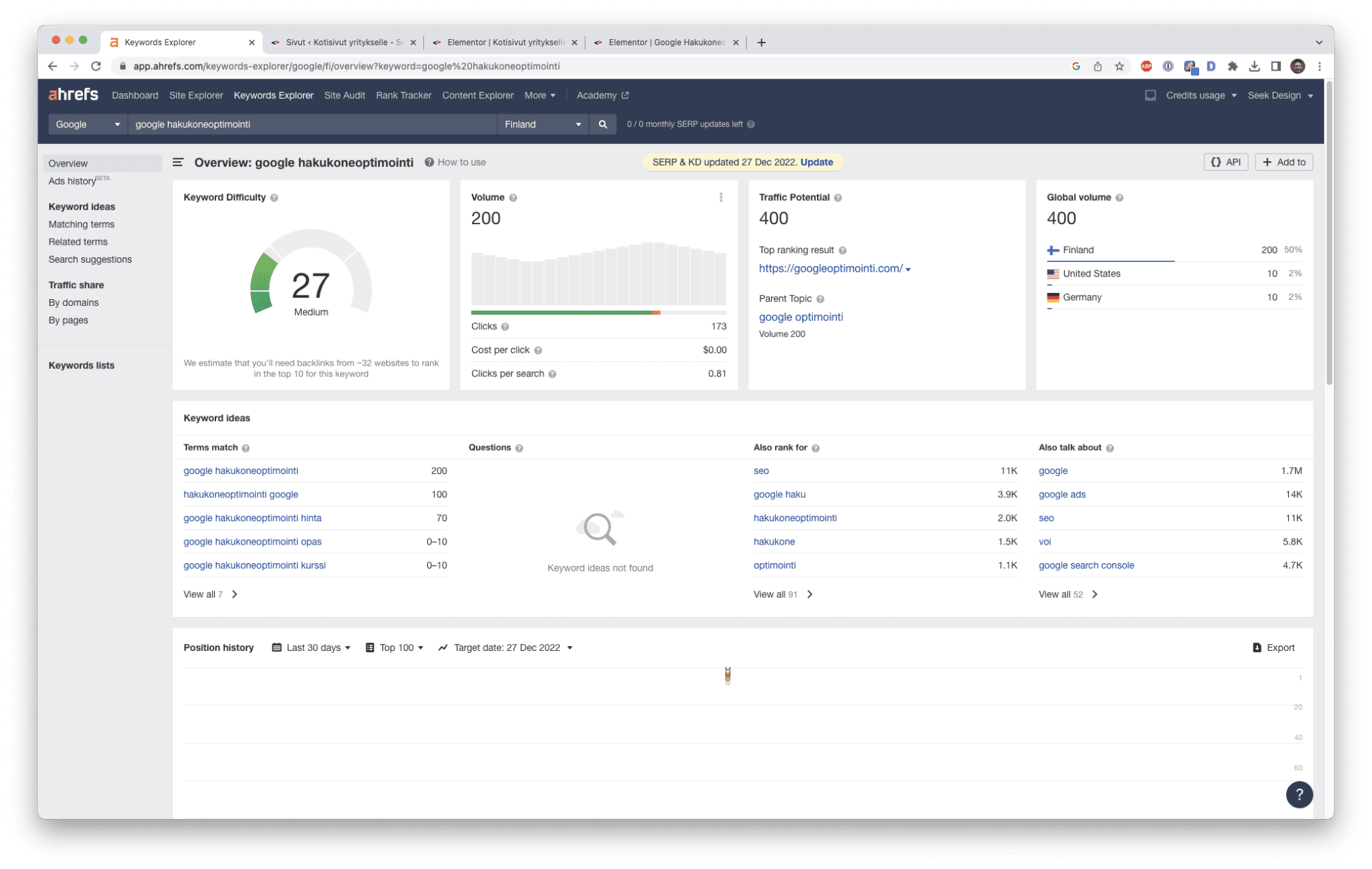Open the sidebar hamburger menu icon
The height and width of the screenshot is (869, 1372).
point(178,163)
